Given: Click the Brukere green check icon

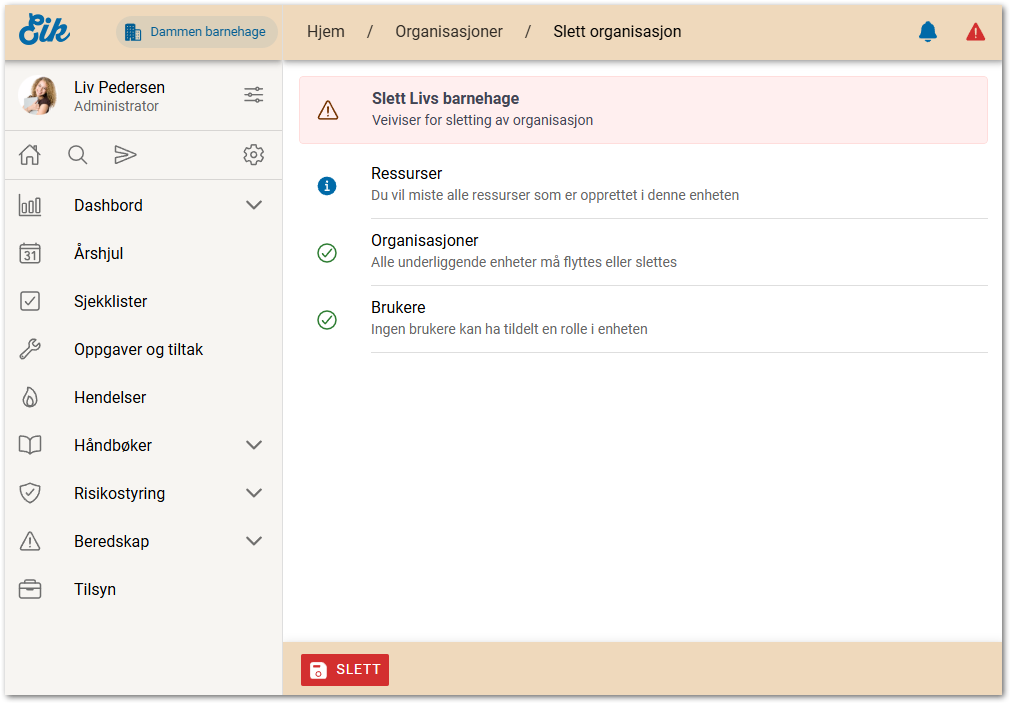Looking at the screenshot, I should [327, 320].
